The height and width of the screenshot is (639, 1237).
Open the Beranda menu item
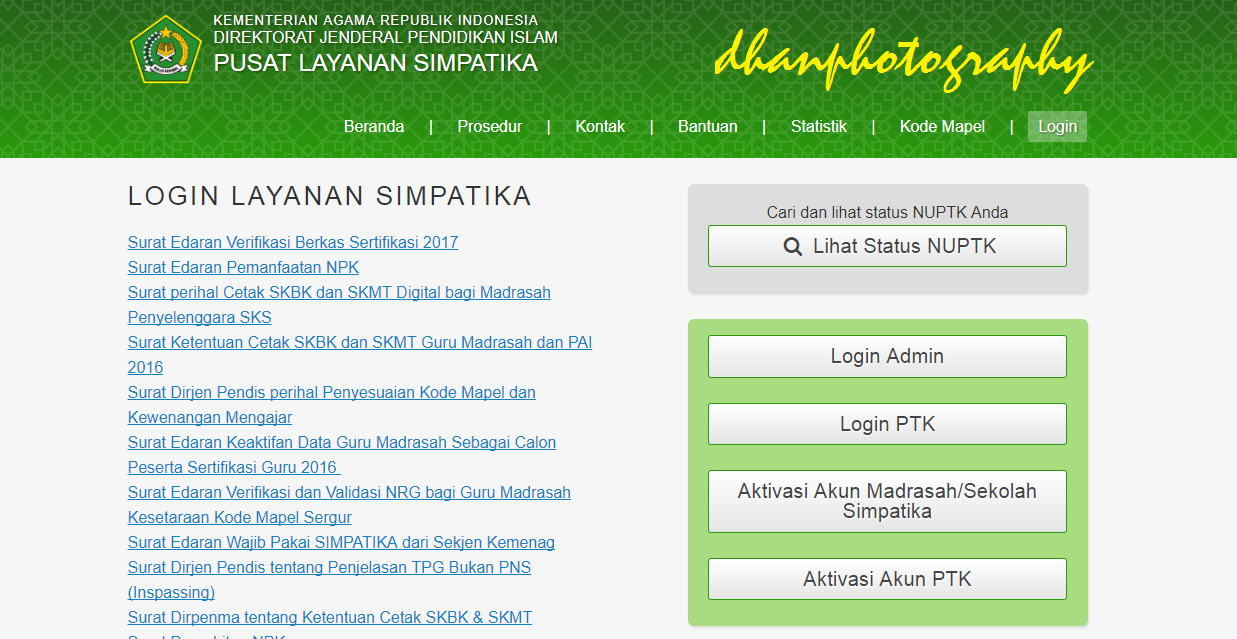point(374,126)
